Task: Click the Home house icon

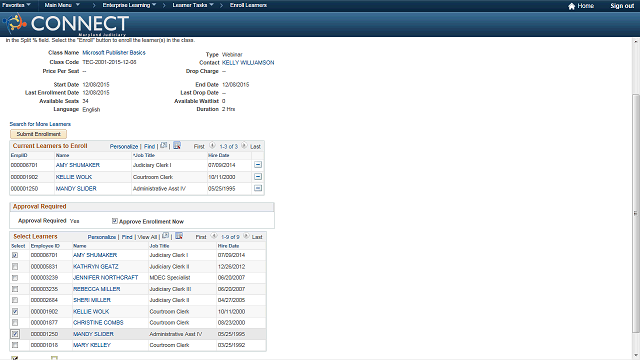Action: 571,6
